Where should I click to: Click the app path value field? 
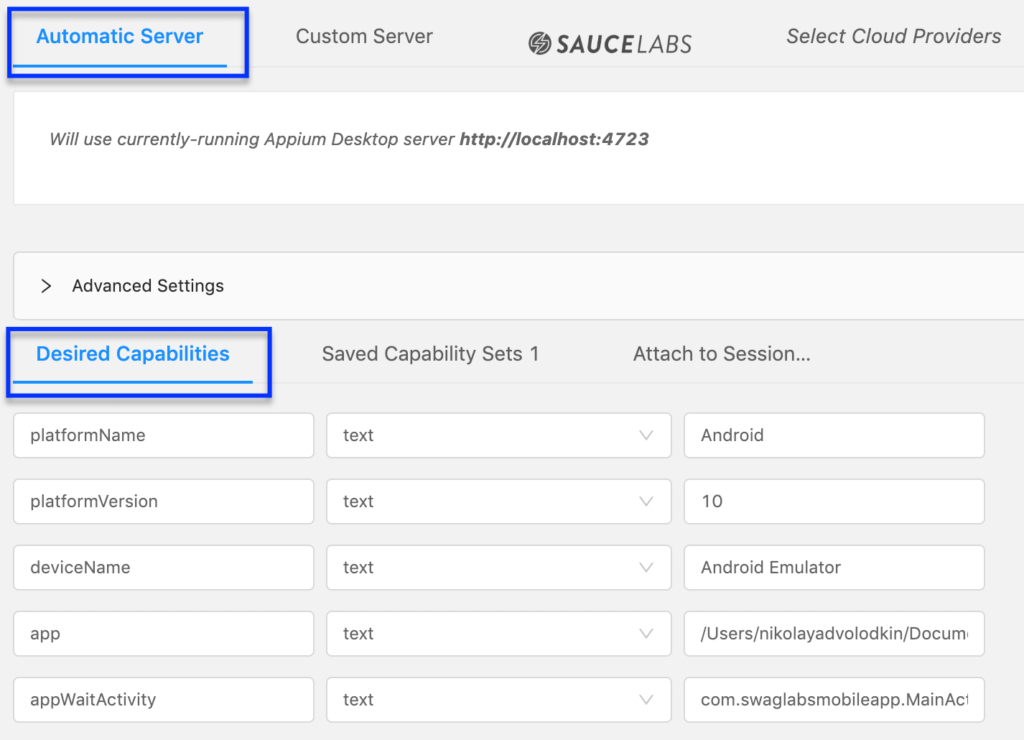point(834,633)
